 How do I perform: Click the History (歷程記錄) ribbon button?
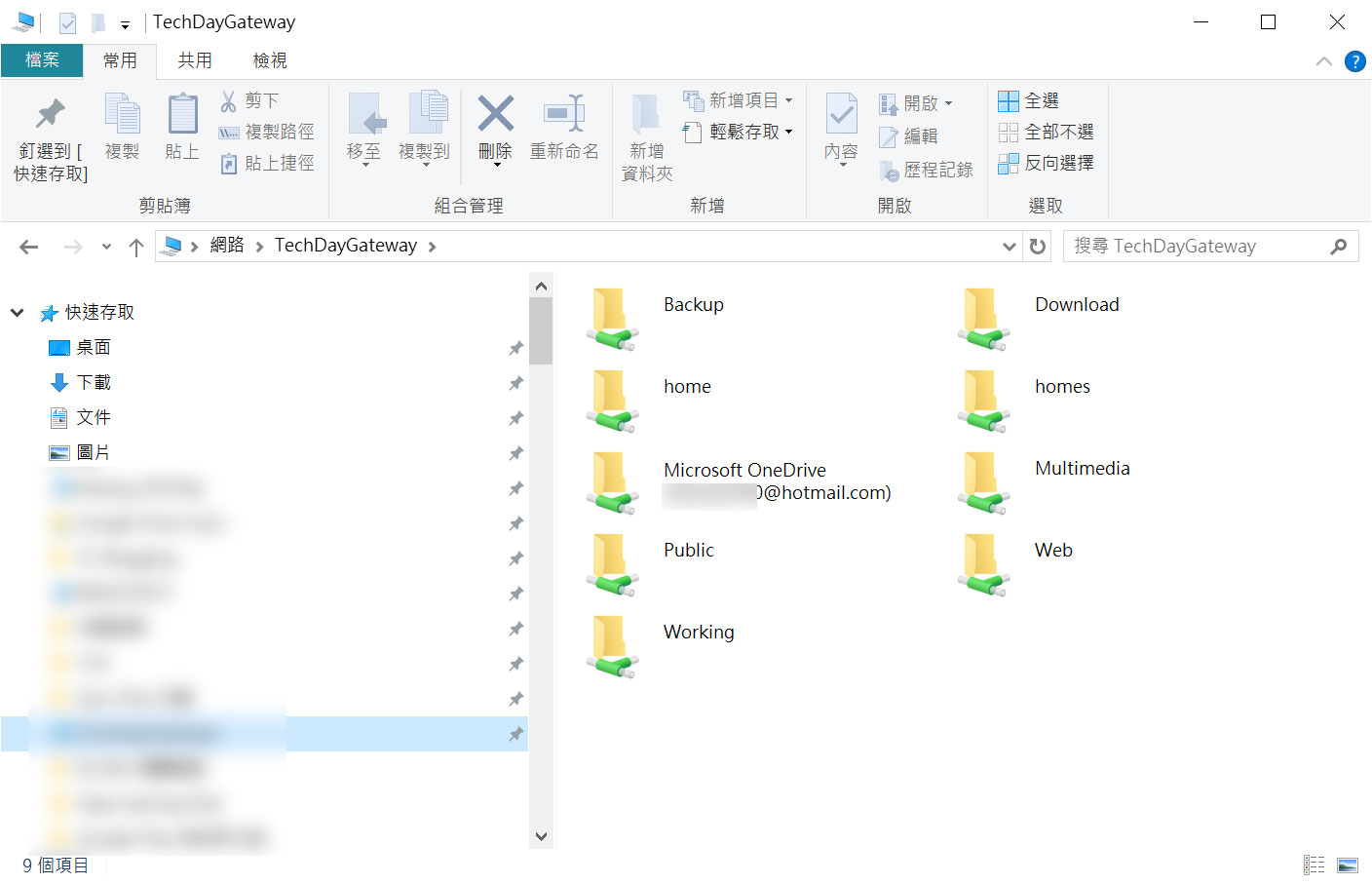pos(927,170)
